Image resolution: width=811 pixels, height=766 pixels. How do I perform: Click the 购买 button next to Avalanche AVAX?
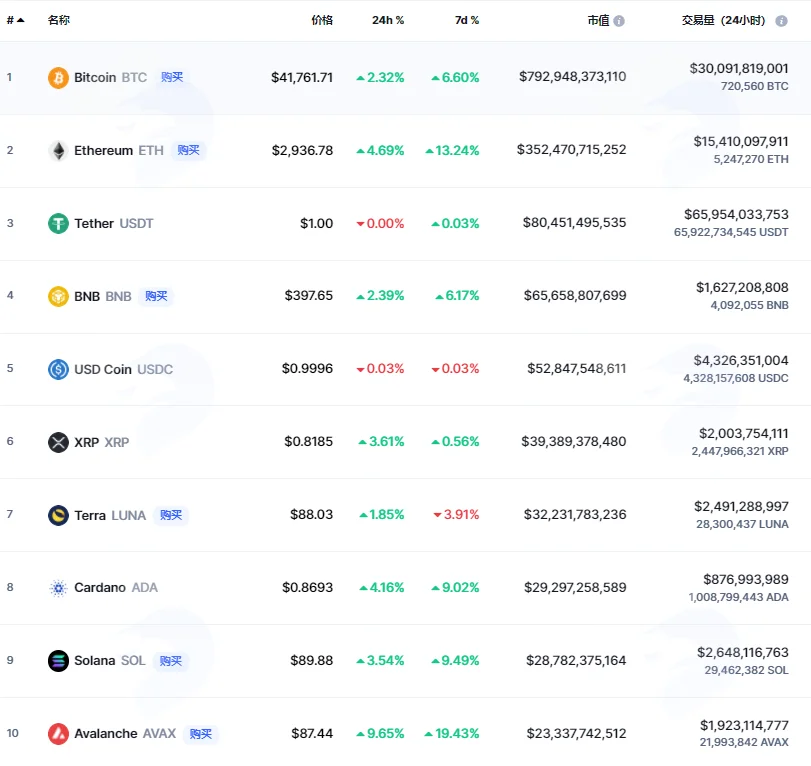click(x=201, y=733)
